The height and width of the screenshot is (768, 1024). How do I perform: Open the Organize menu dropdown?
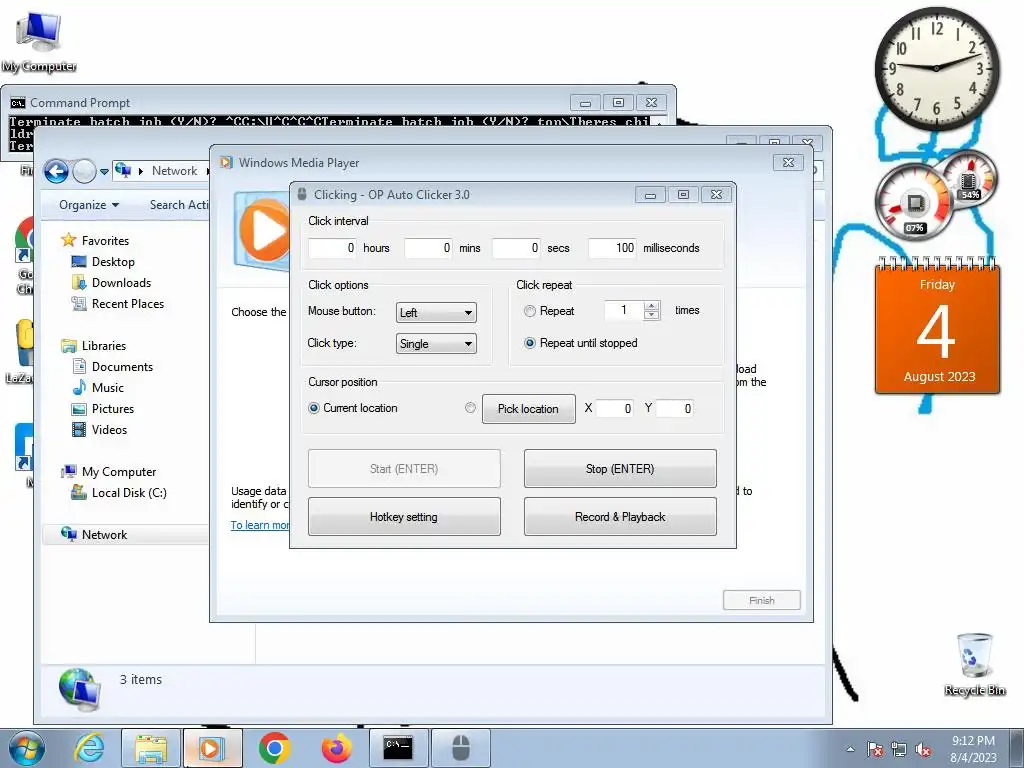(x=89, y=204)
